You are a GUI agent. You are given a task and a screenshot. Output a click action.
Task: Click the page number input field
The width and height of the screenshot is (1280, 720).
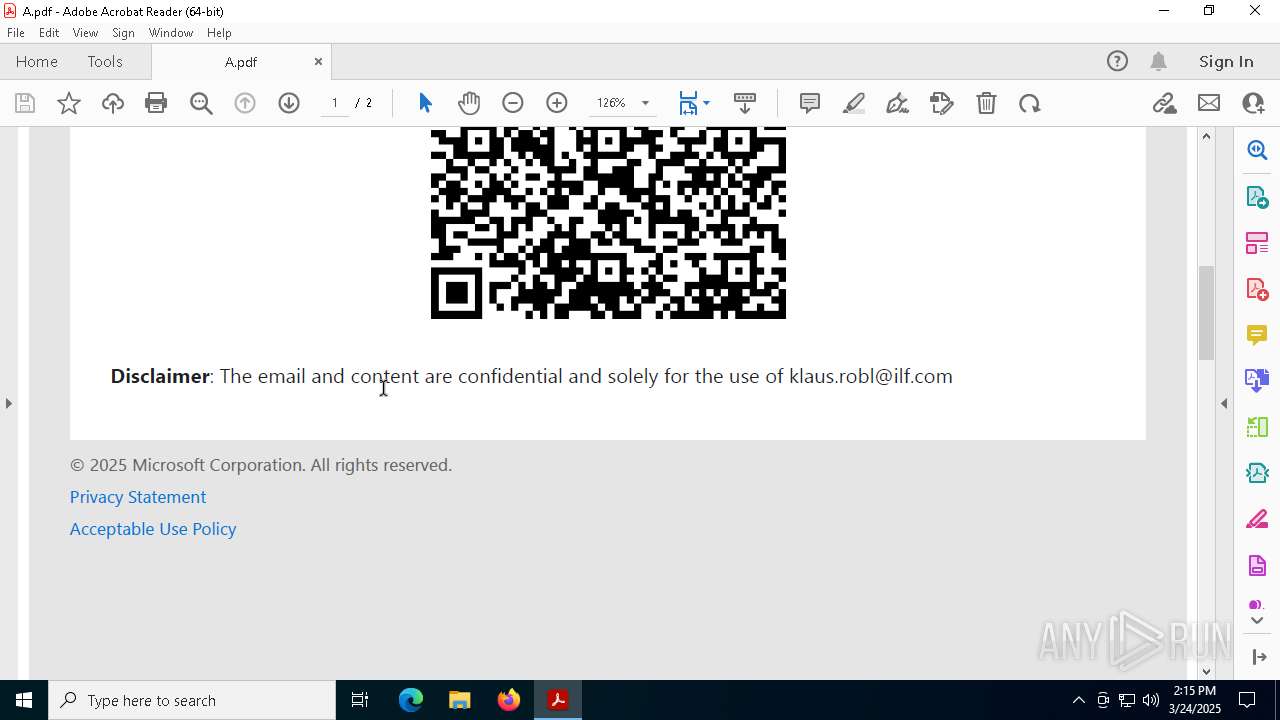pyautogui.click(x=335, y=103)
